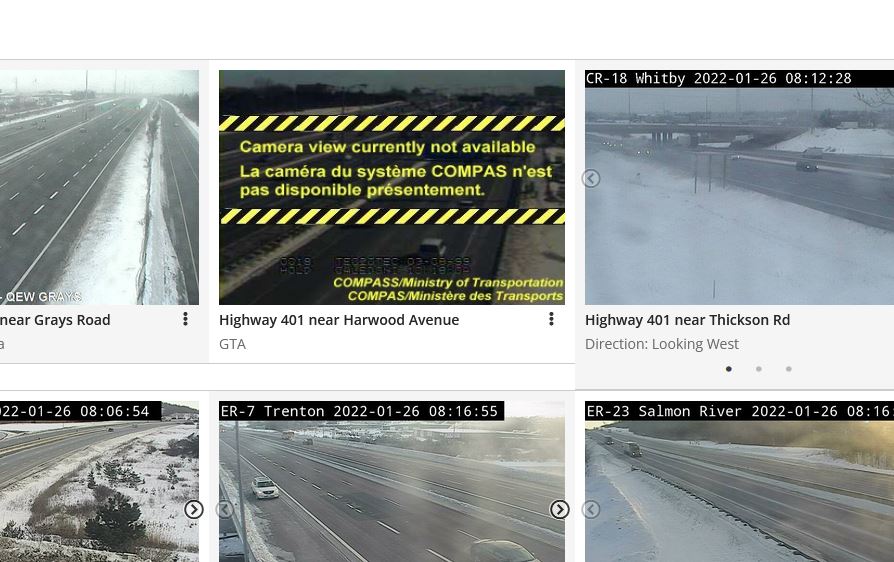Show the previous image on the Thickson Rd camera

[x=591, y=178]
